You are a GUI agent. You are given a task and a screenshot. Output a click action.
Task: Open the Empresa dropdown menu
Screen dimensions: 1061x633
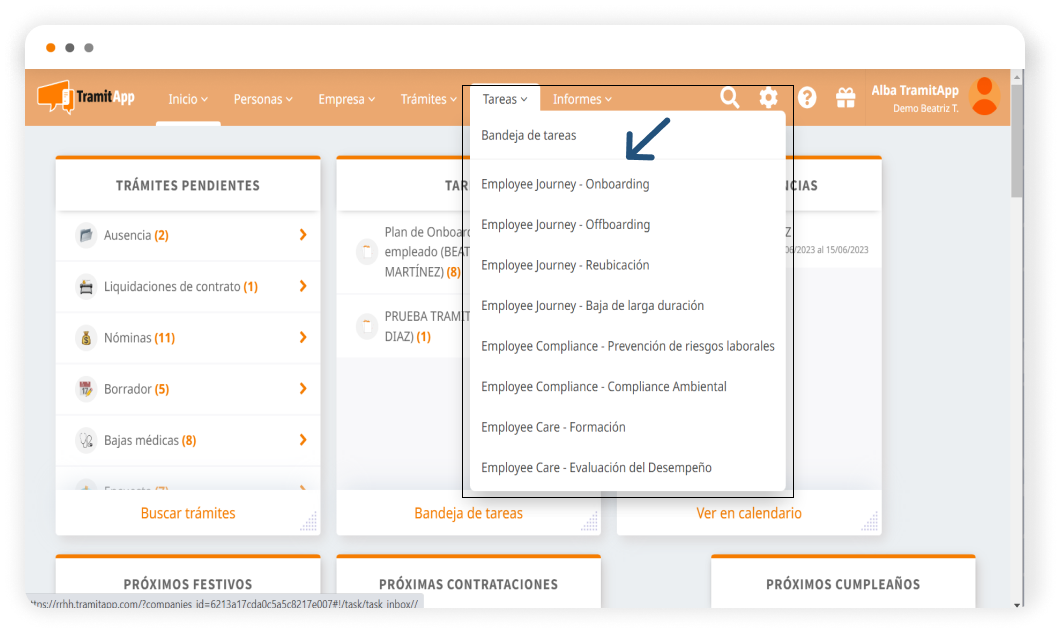click(346, 99)
